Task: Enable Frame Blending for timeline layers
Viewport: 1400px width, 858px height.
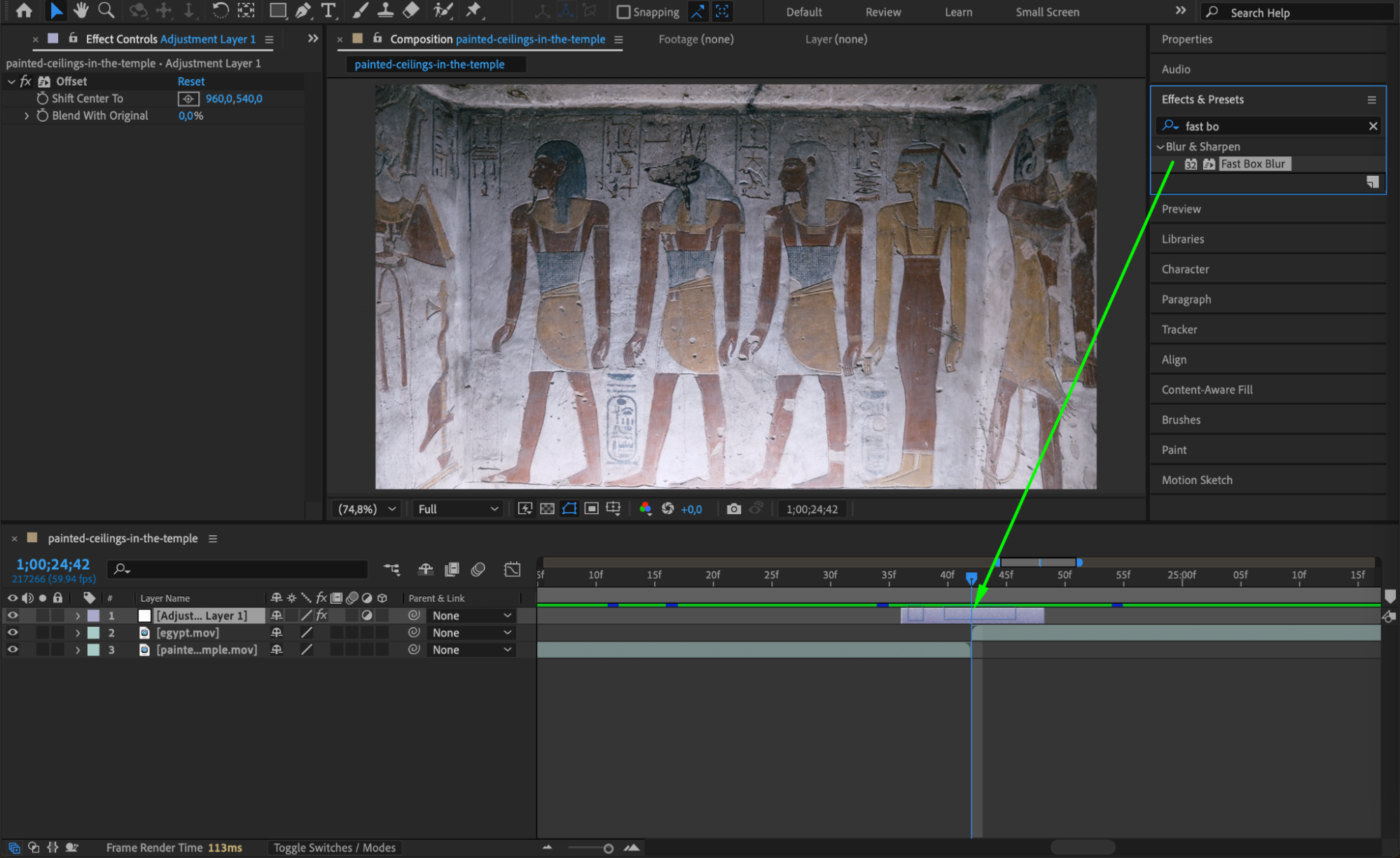Action: 452,569
